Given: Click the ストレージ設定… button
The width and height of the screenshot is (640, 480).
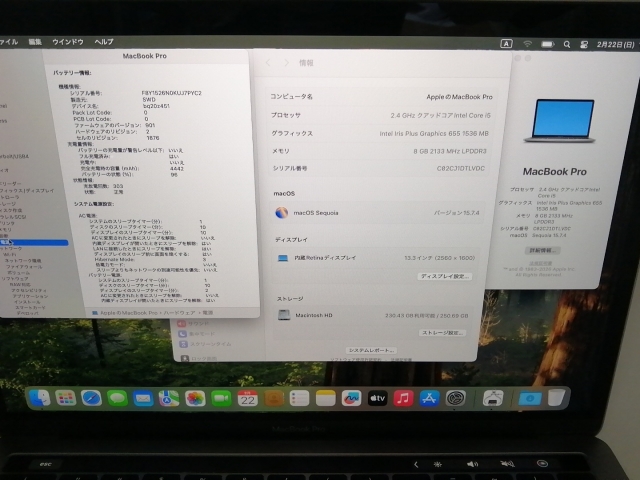Looking at the screenshot, I should [x=442, y=333].
